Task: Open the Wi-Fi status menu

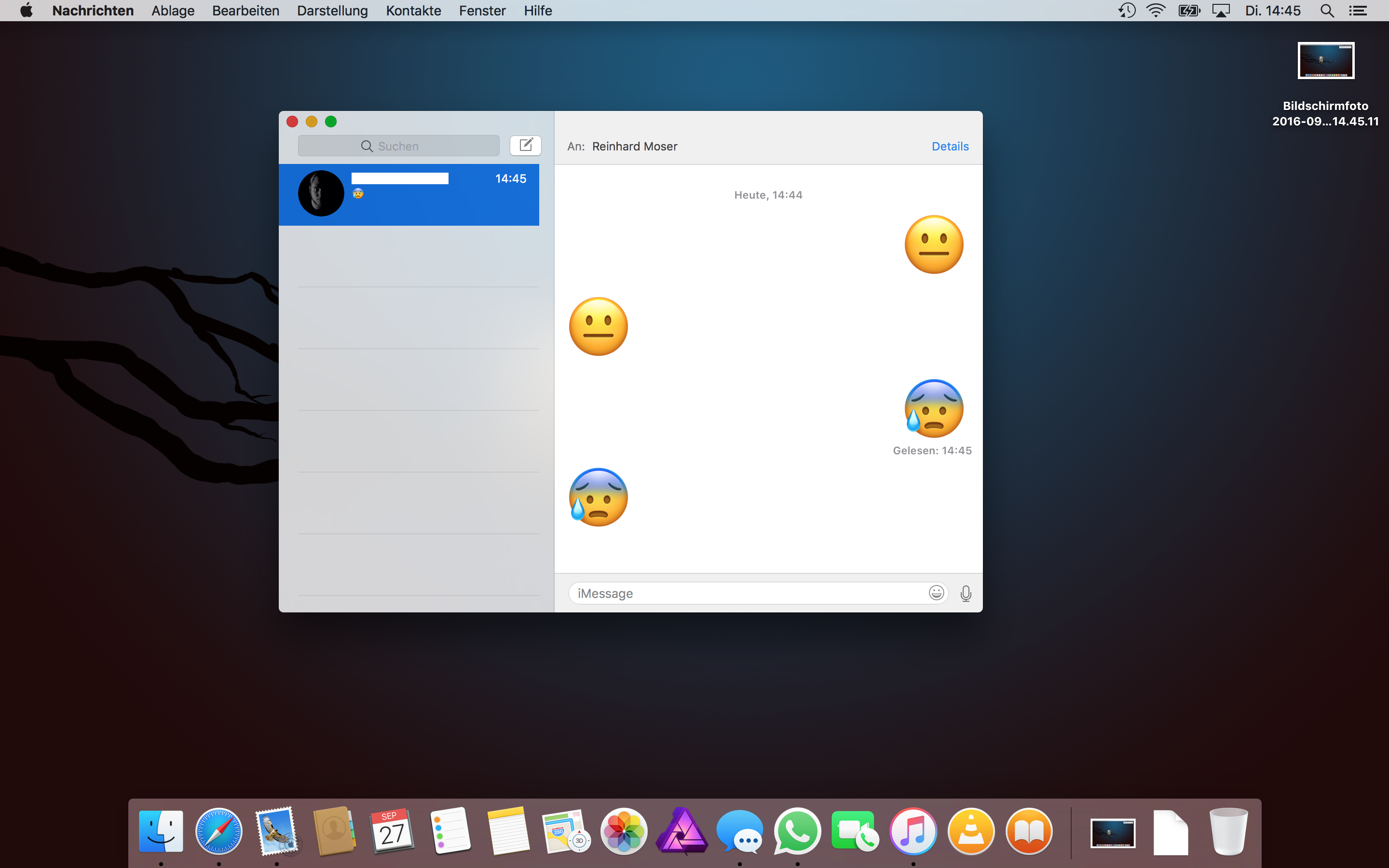Action: pyautogui.click(x=1156, y=11)
